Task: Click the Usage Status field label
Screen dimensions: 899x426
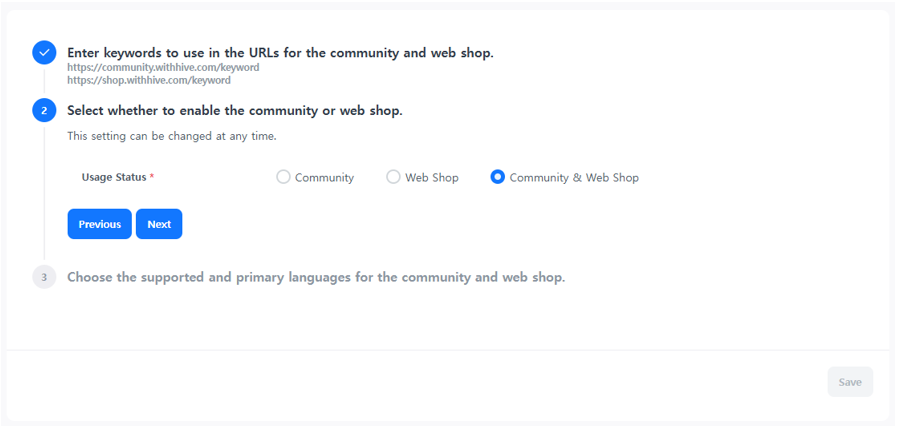Action: pos(113,177)
